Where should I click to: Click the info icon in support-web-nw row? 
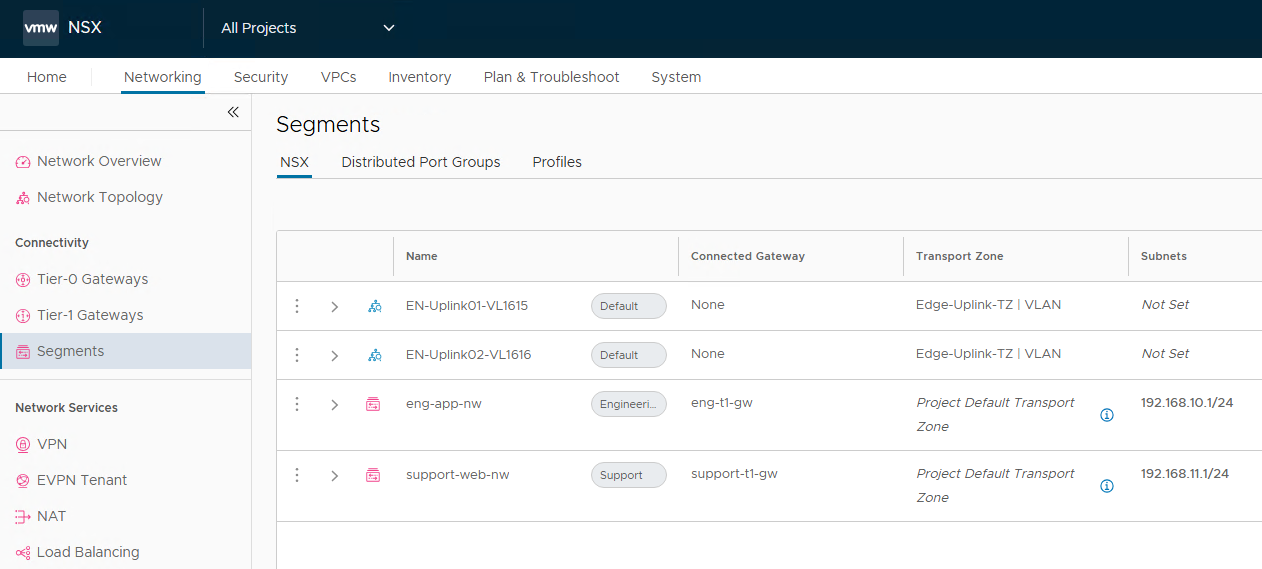pos(1107,486)
